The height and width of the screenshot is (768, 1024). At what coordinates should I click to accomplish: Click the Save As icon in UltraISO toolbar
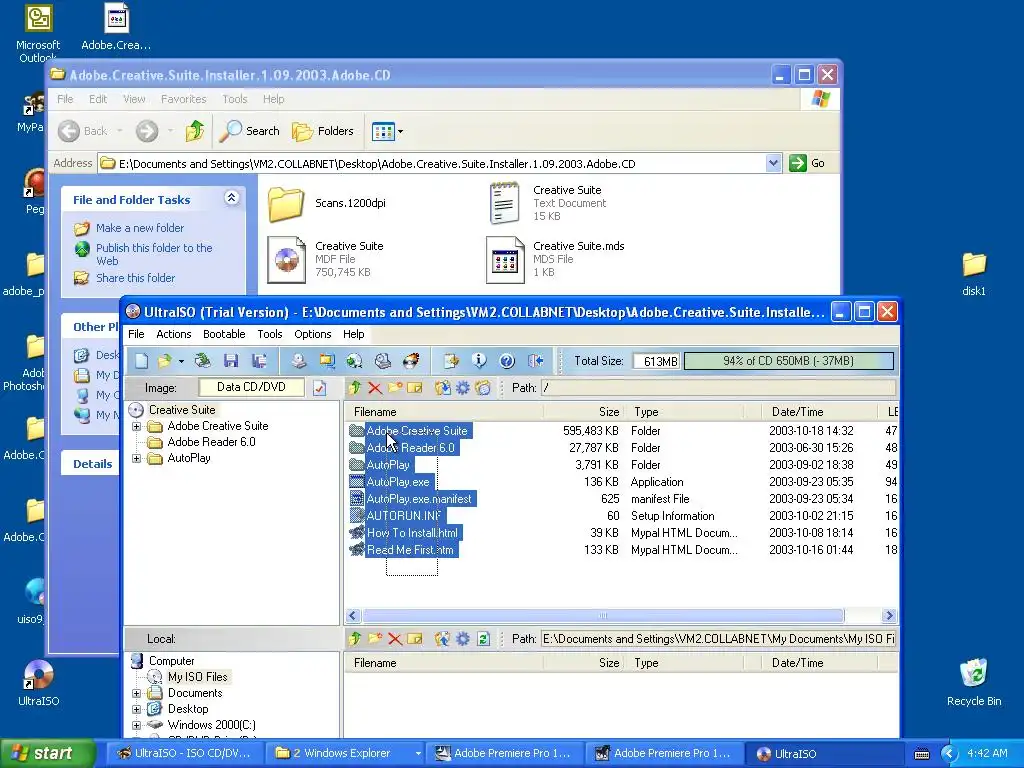pos(259,360)
